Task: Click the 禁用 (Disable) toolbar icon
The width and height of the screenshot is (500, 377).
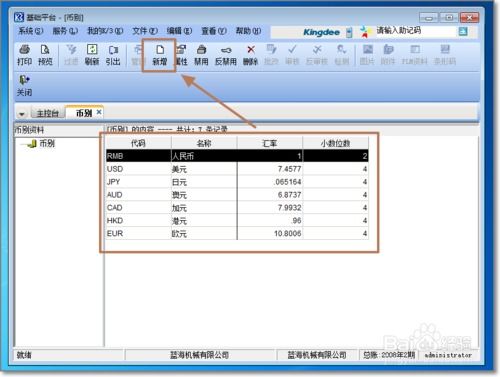Action: tap(201, 55)
